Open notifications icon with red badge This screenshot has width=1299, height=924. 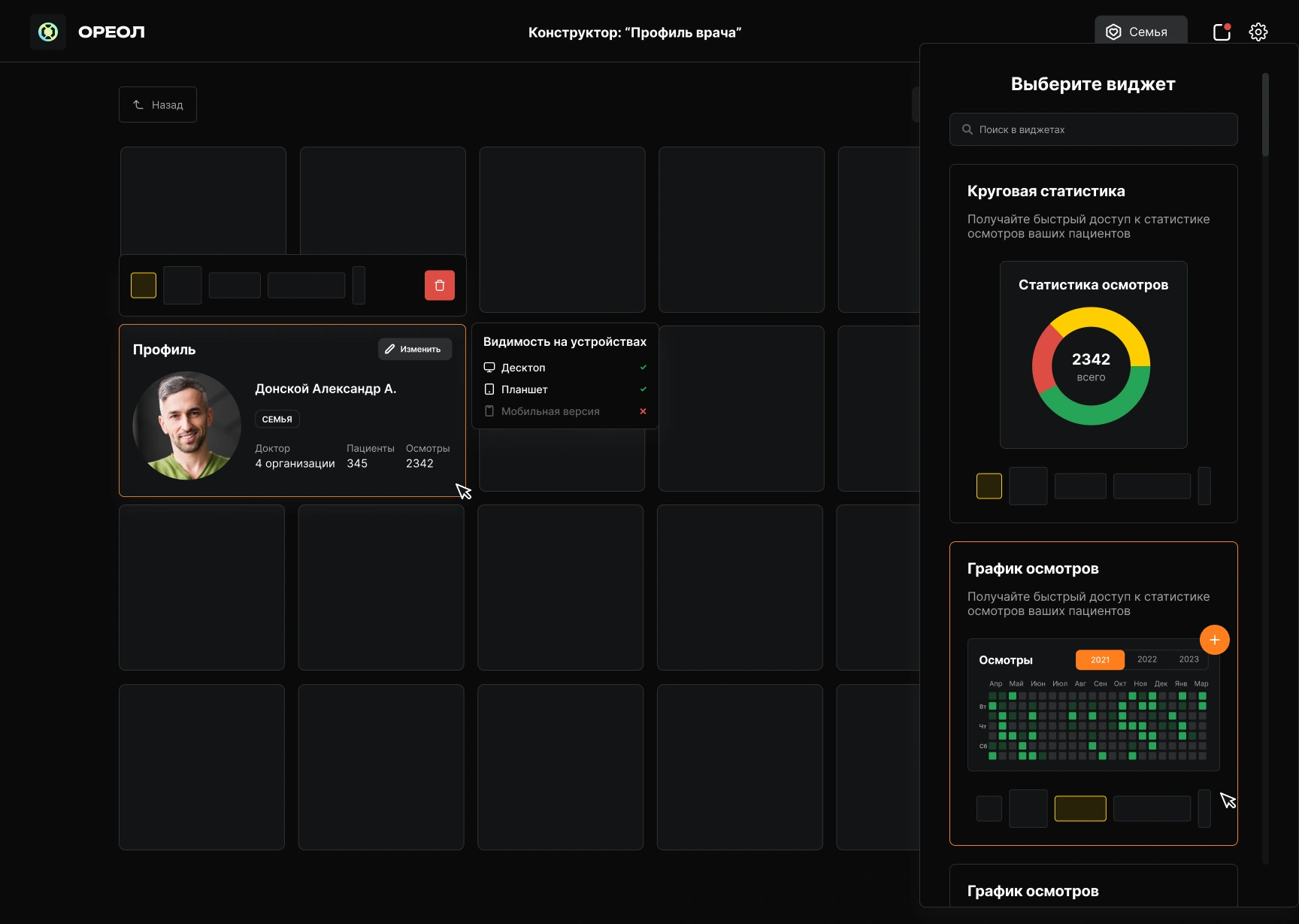1220,32
